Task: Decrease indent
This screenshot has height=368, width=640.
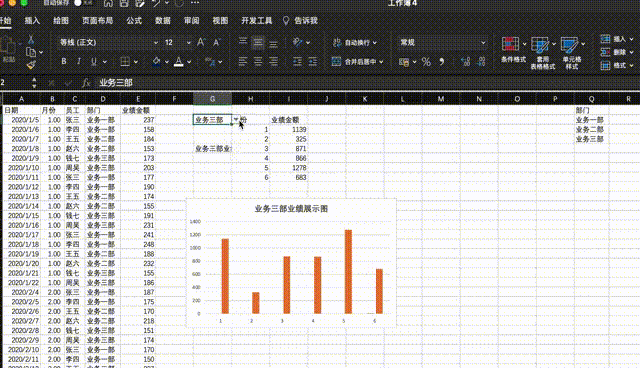Action: pos(298,62)
